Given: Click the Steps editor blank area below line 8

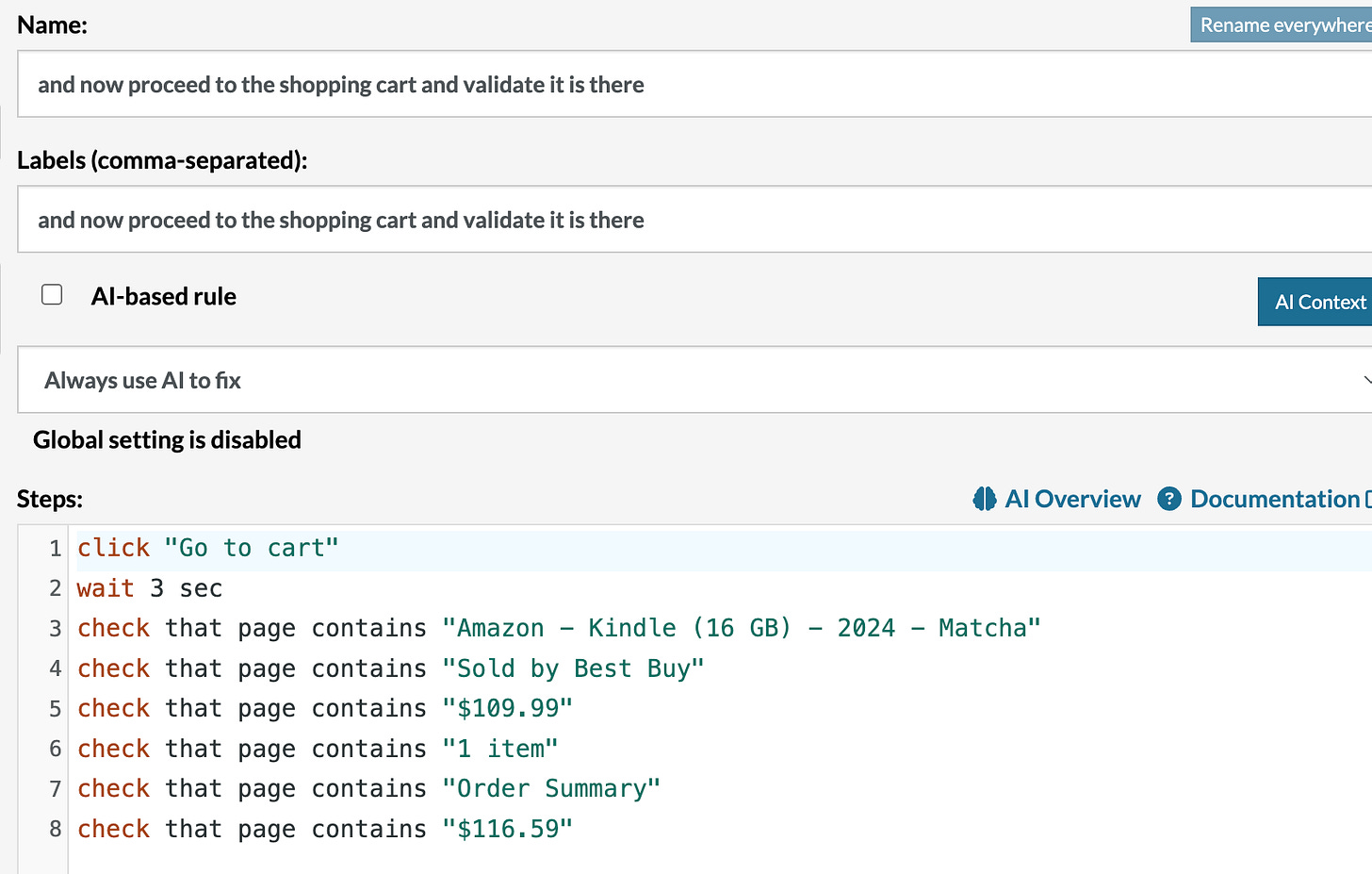Looking at the screenshot, I should pos(660,860).
